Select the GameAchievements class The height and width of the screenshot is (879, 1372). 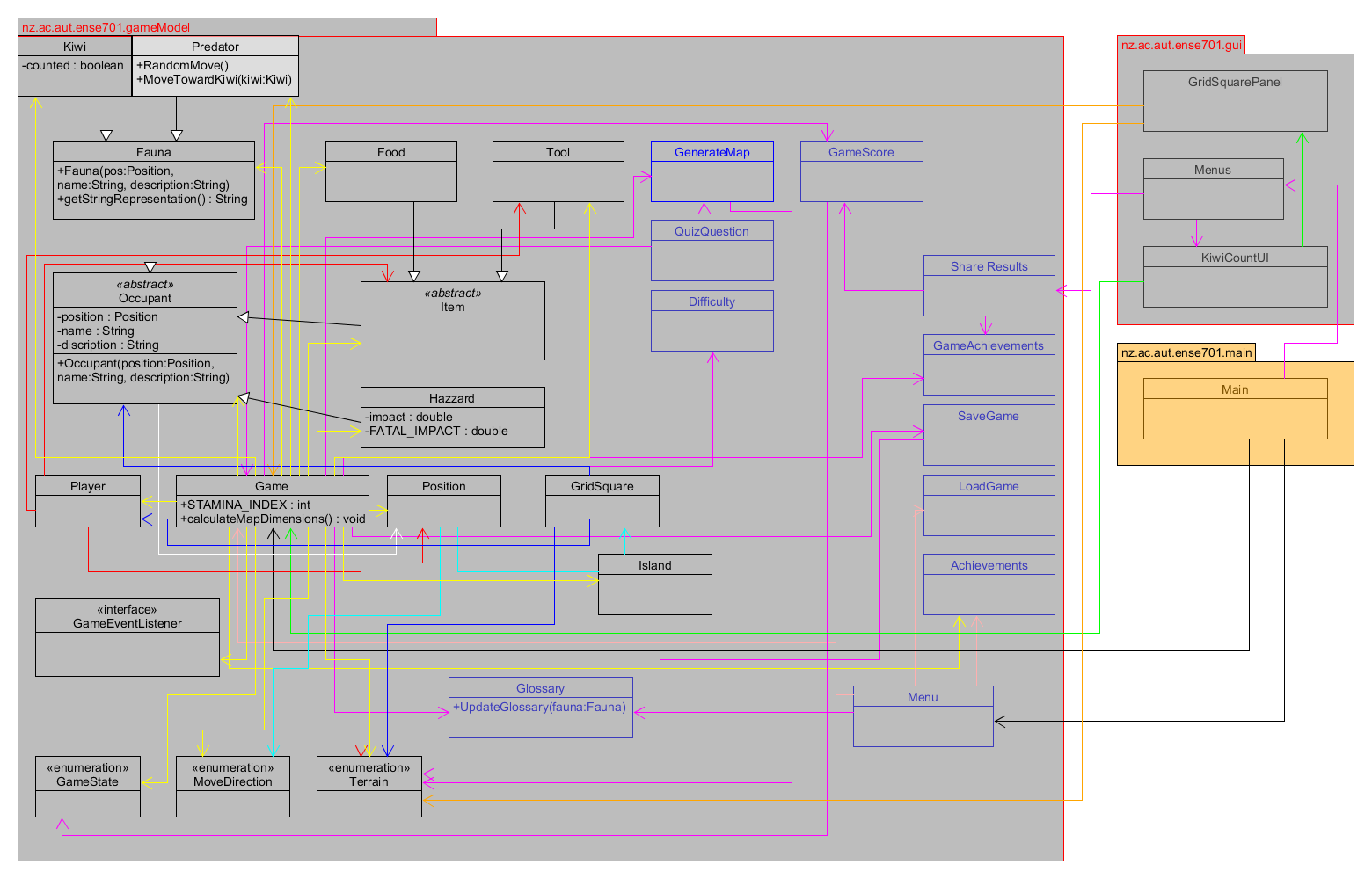pos(989,365)
